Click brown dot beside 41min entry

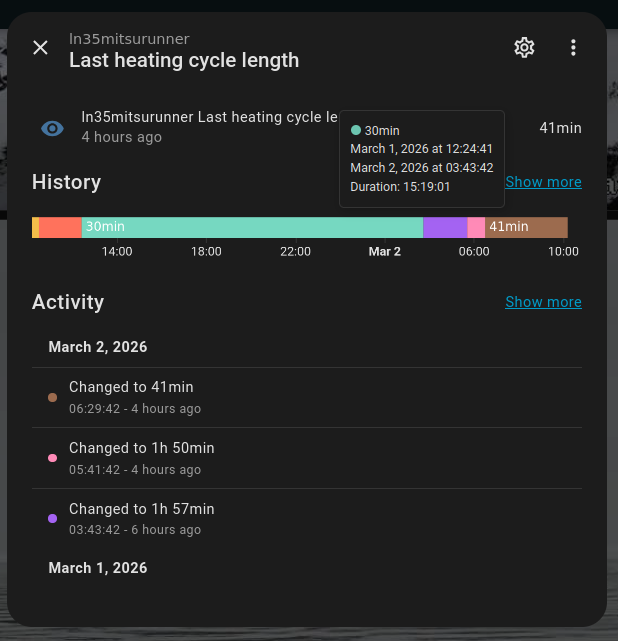click(52, 397)
